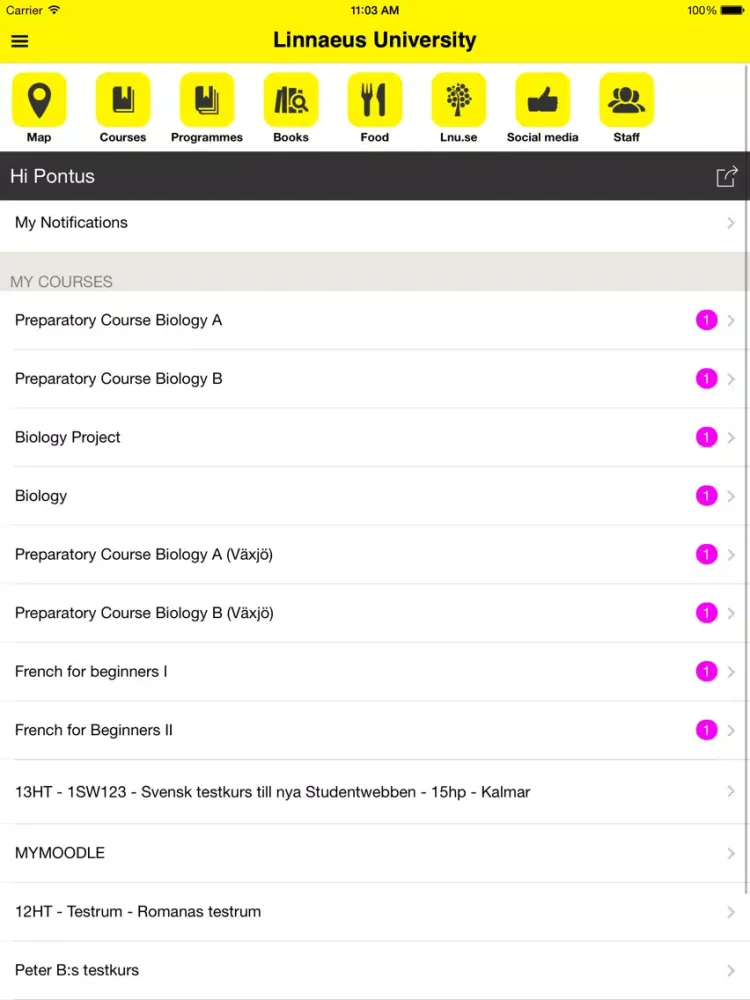Click the share icon beside Hi Pontus

click(x=726, y=176)
